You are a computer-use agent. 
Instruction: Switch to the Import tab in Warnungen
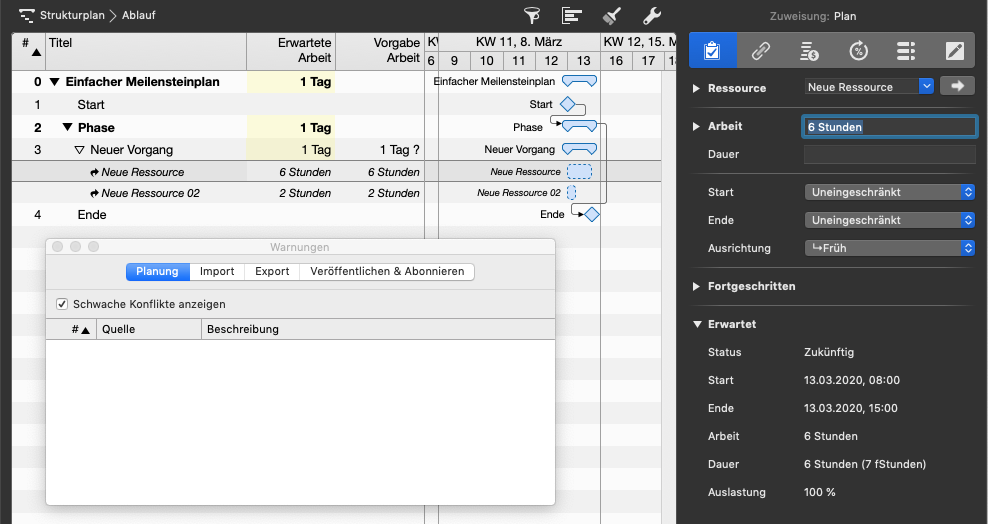[x=217, y=271]
